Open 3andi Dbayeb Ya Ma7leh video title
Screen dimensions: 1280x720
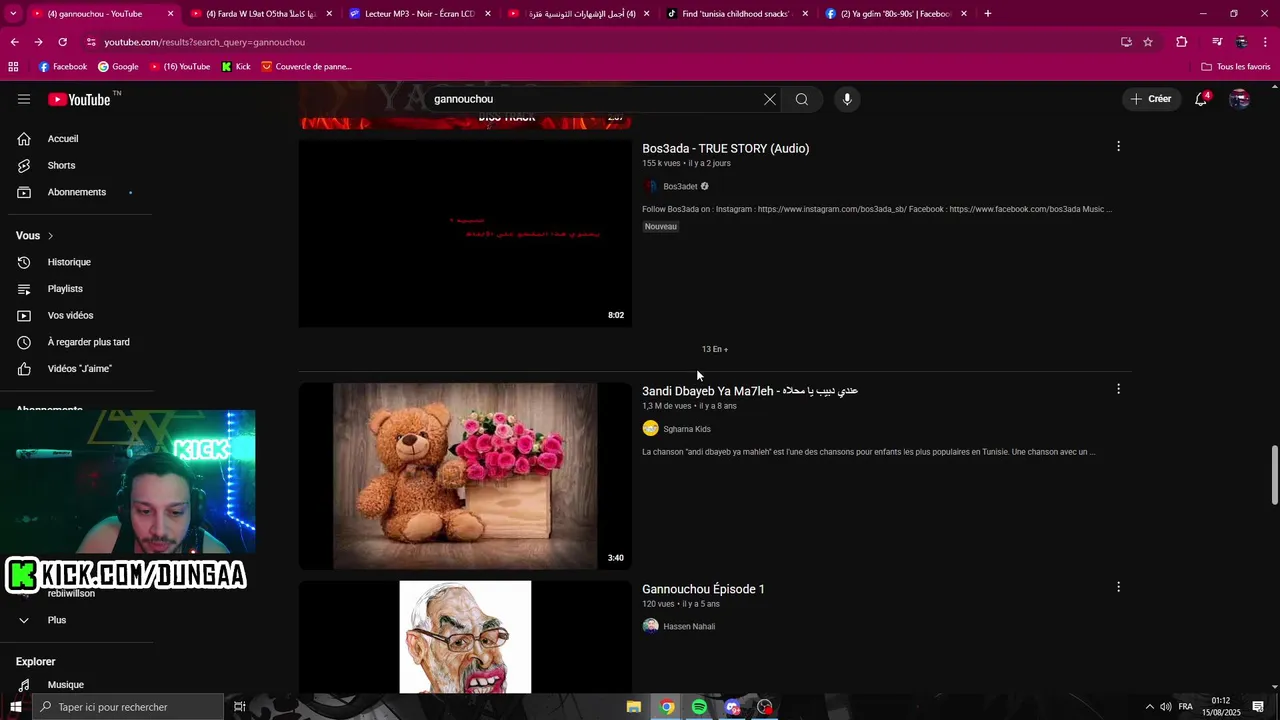point(750,391)
